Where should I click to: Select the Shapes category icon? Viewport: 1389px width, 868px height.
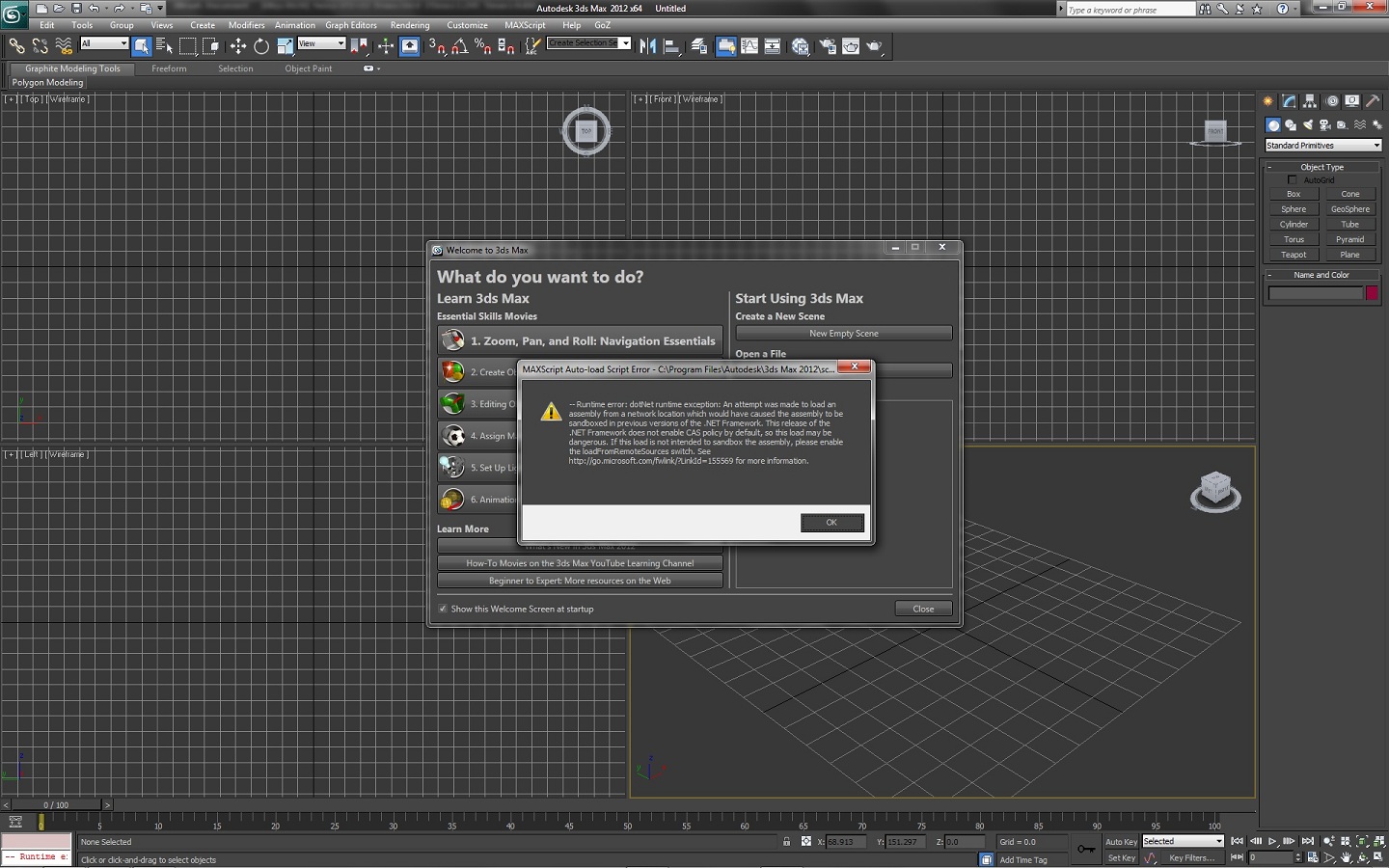click(x=1291, y=125)
